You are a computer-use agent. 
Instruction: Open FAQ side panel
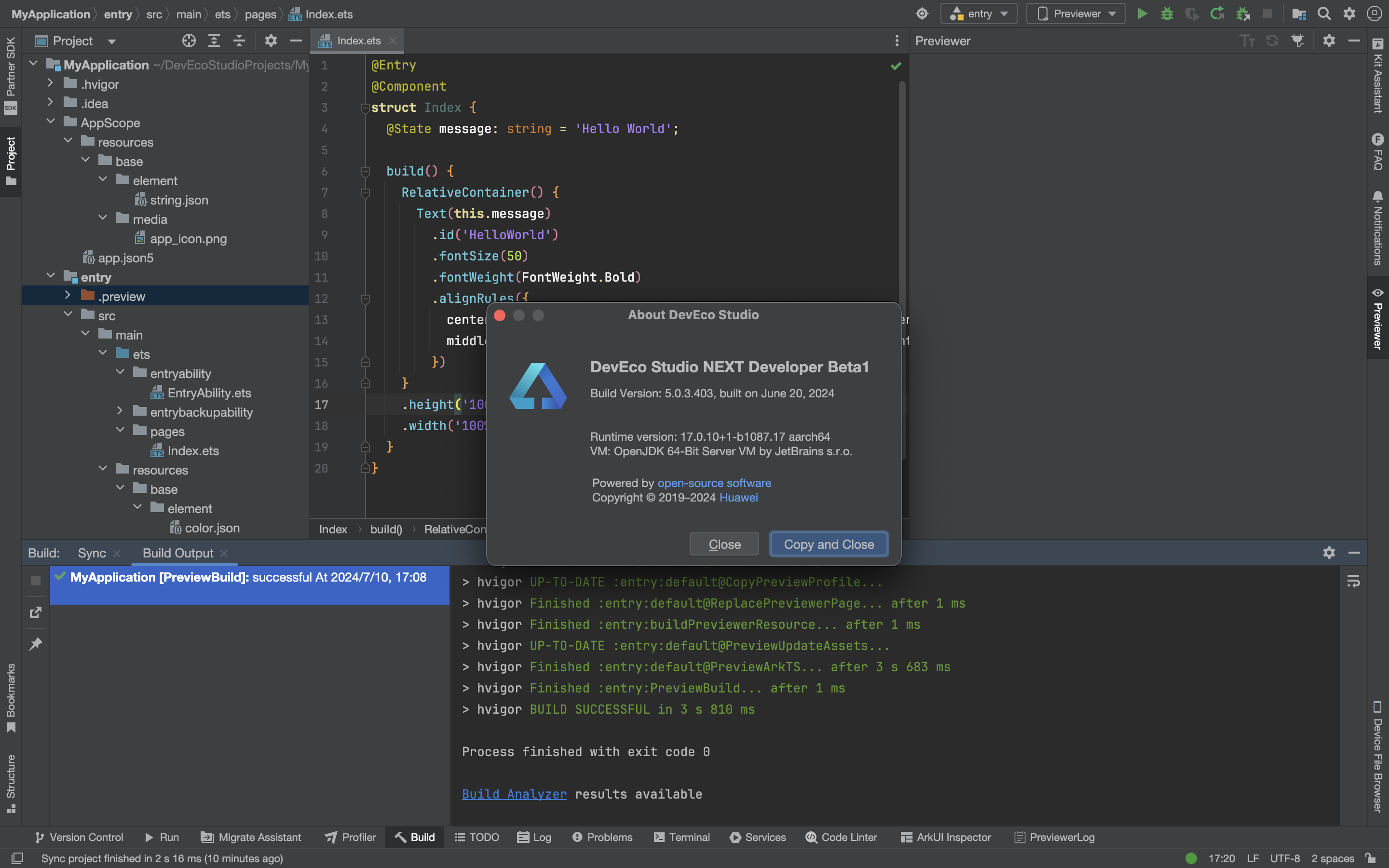[x=1377, y=151]
